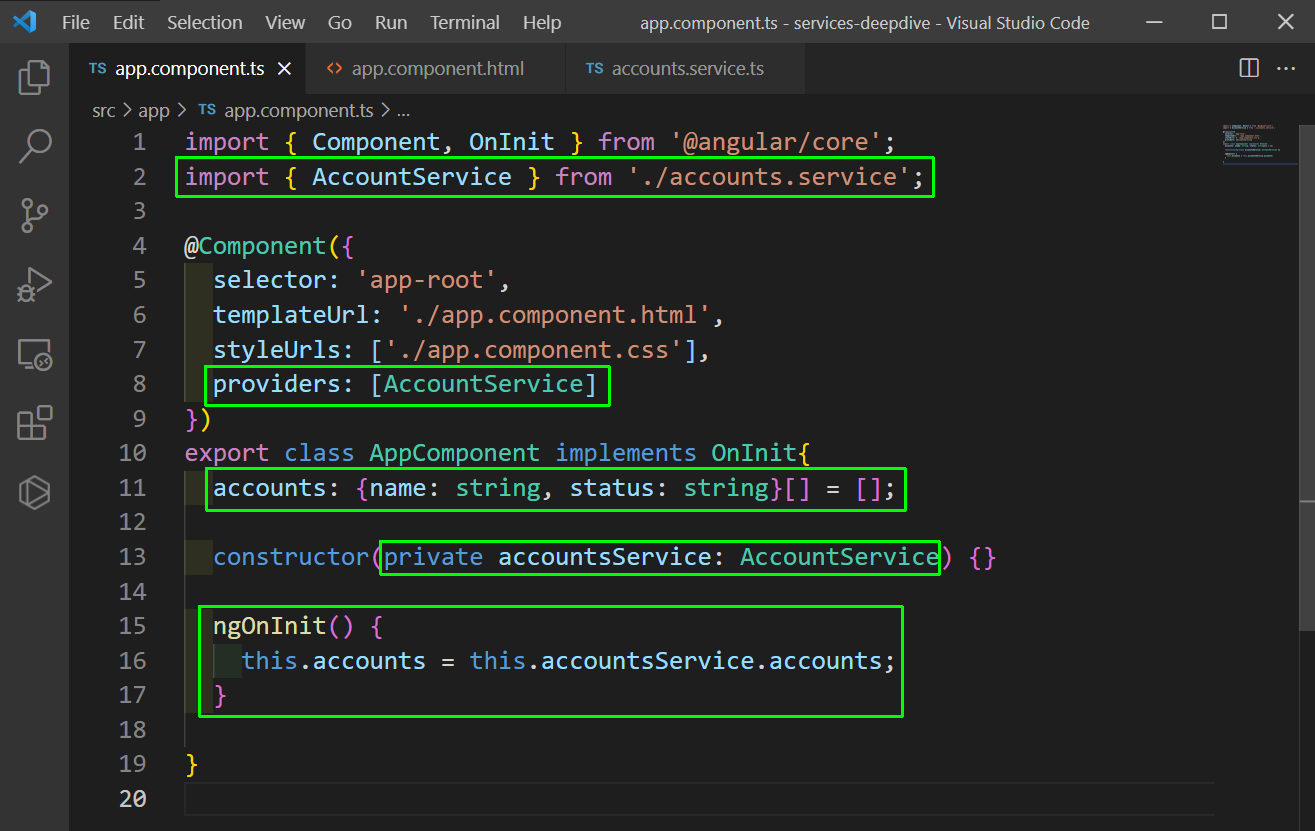Viewport: 1315px width, 831px height.
Task: Switch to the accounts.service.ts tab
Action: tap(684, 68)
